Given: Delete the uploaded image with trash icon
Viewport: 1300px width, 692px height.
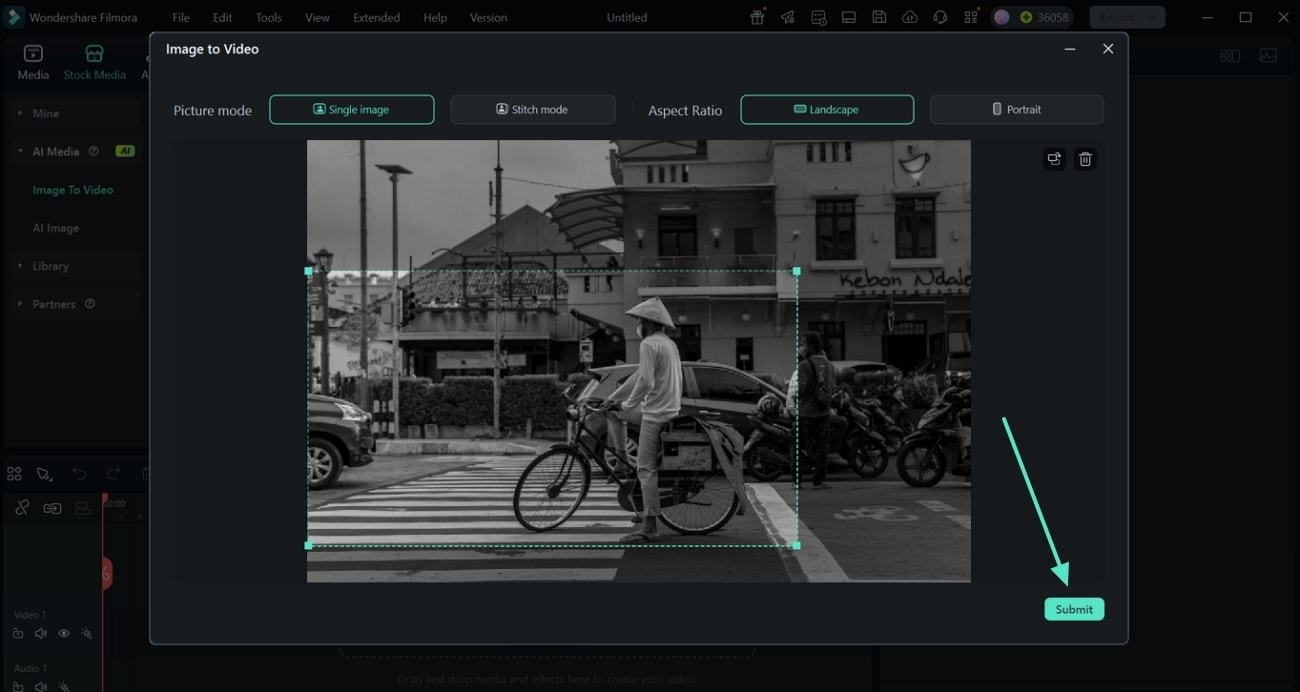Looking at the screenshot, I should 1085,159.
